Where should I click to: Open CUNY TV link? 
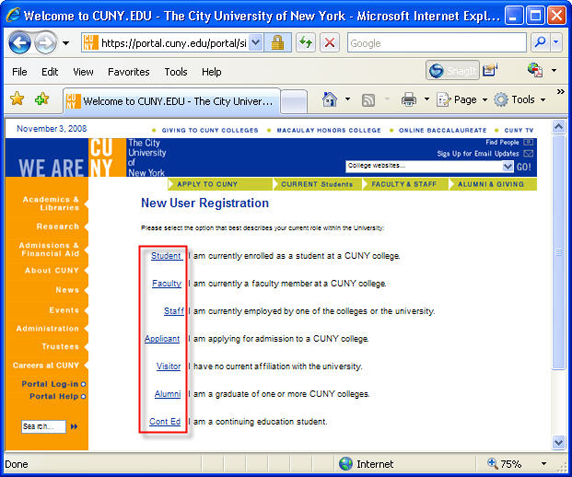click(x=519, y=130)
